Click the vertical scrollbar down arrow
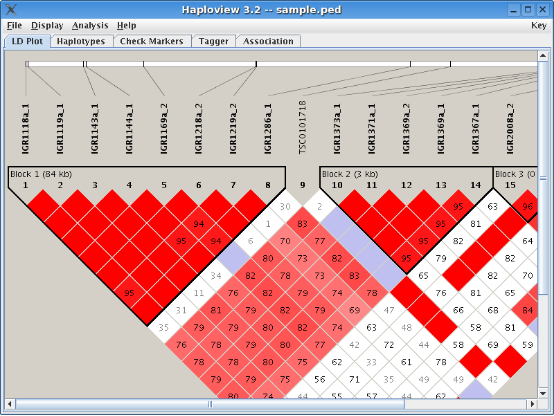This screenshot has height=416, width=554. (543, 393)
